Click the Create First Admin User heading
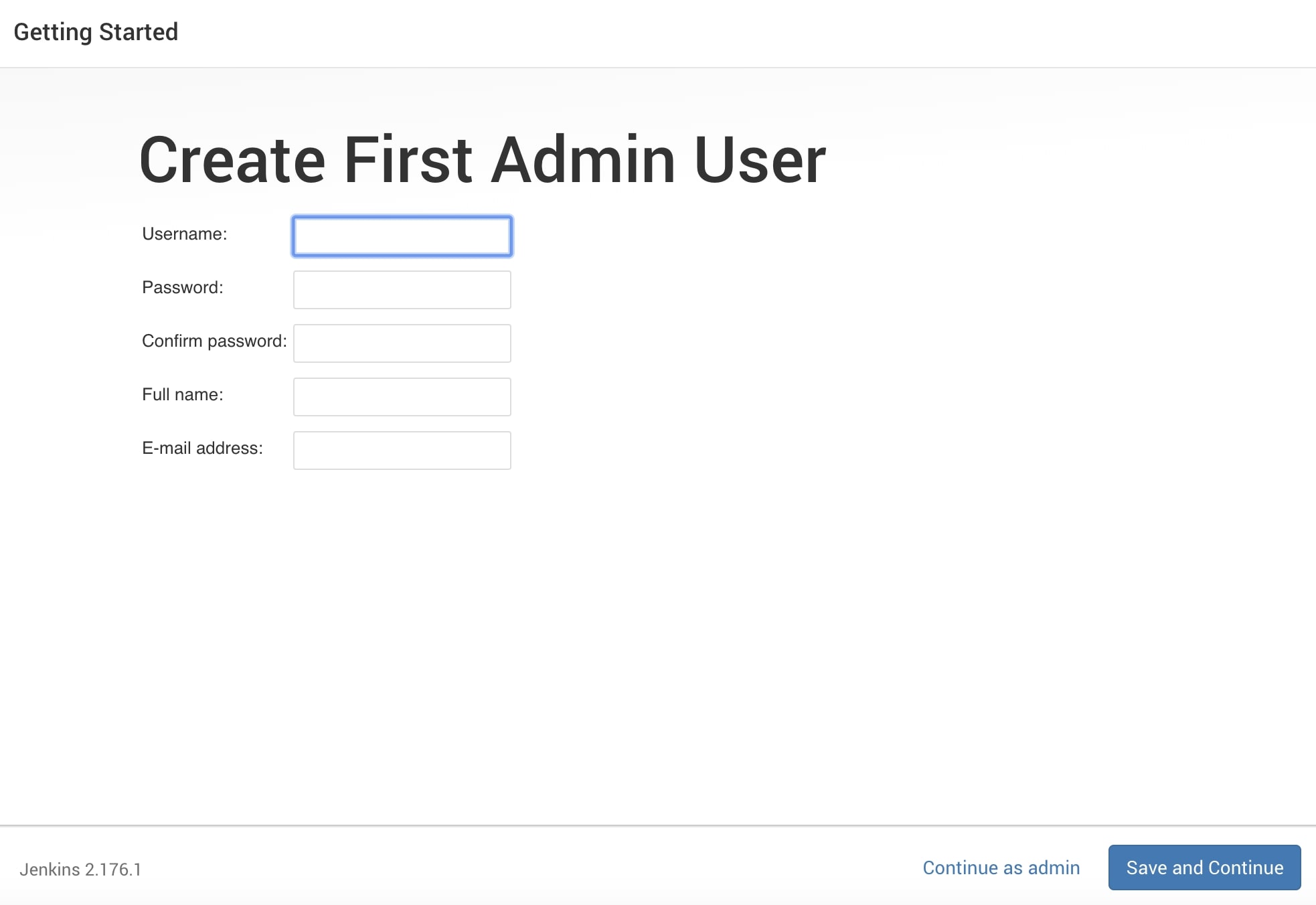 tap(482, 160)
